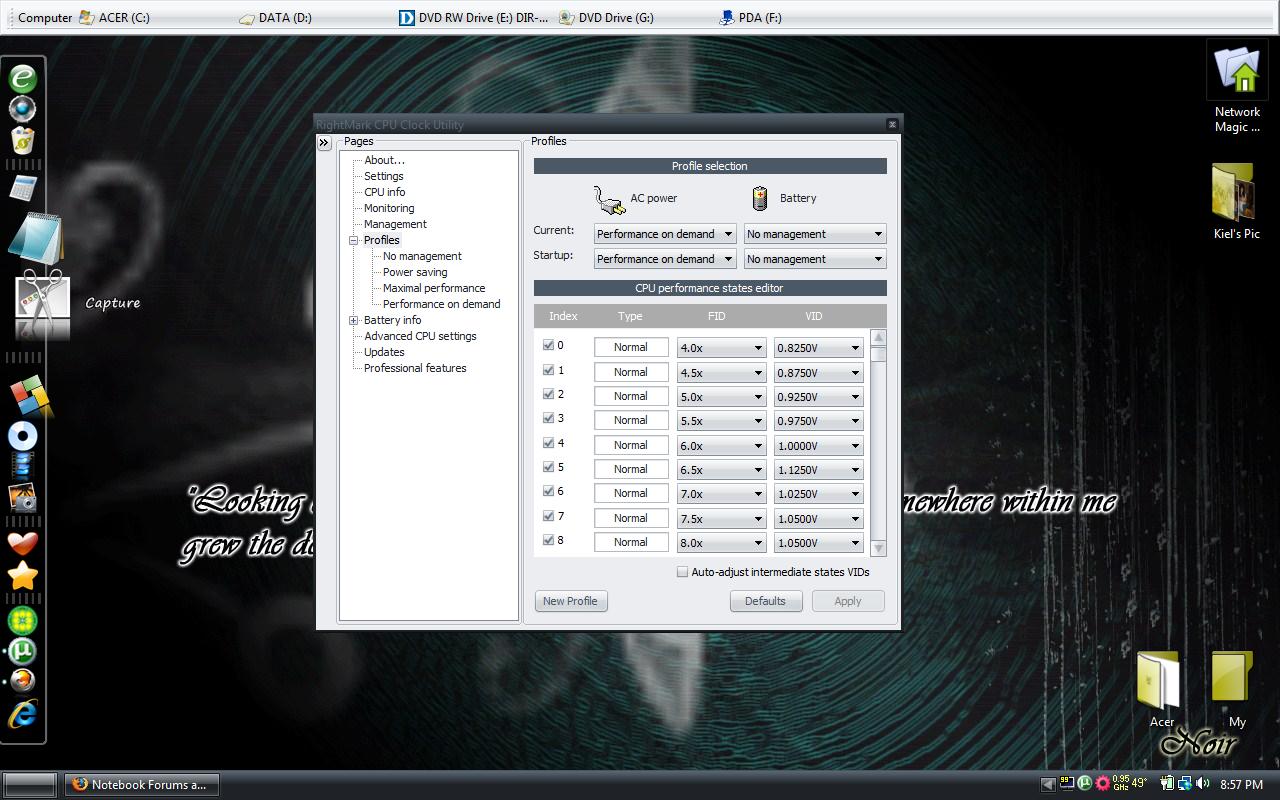Screen dimensions: 1280x800
Task: Open AC power Startup profile dropdown
Action: 665,259
